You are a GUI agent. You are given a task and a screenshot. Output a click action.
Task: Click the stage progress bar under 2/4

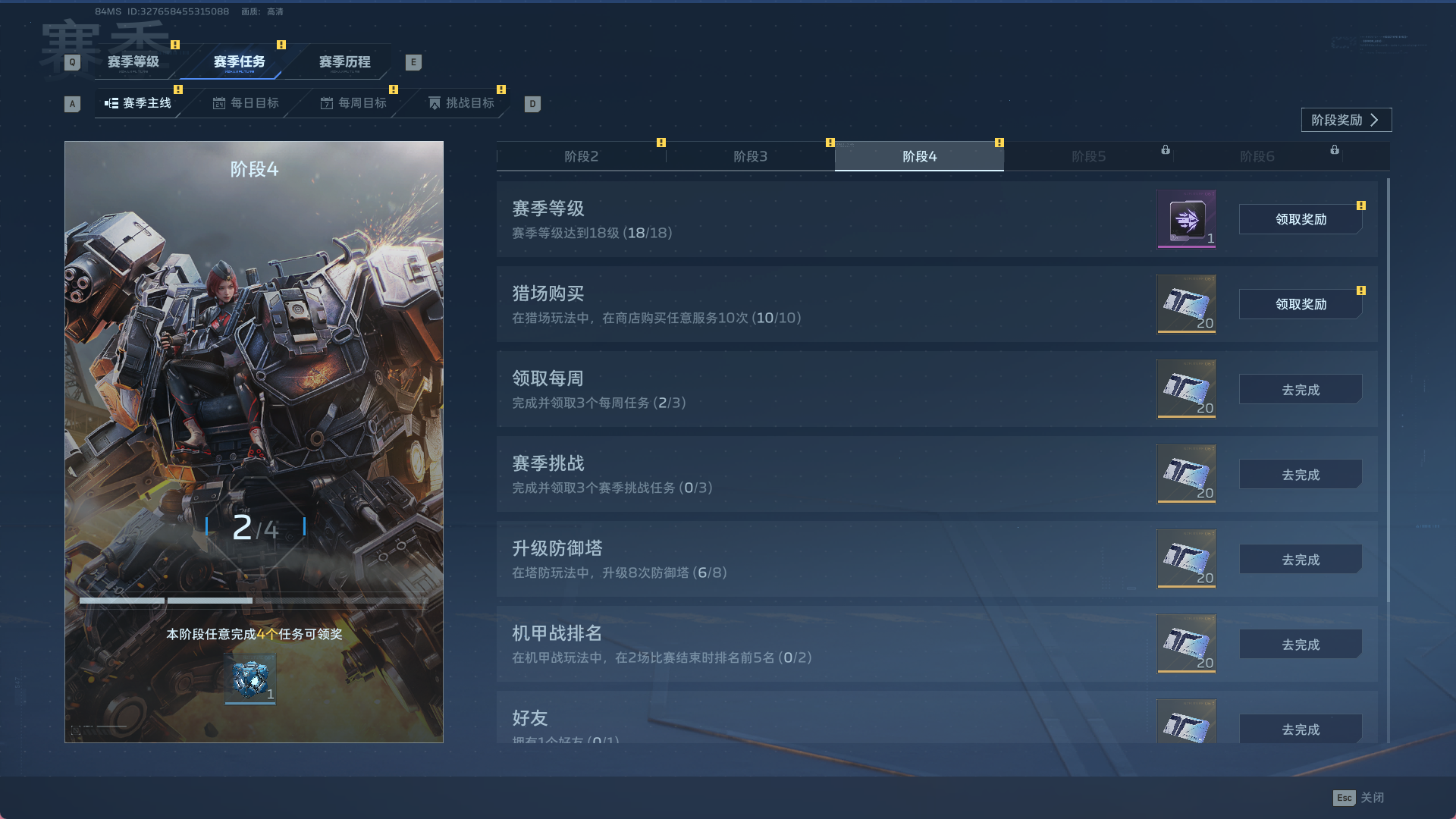pos(254,601)
